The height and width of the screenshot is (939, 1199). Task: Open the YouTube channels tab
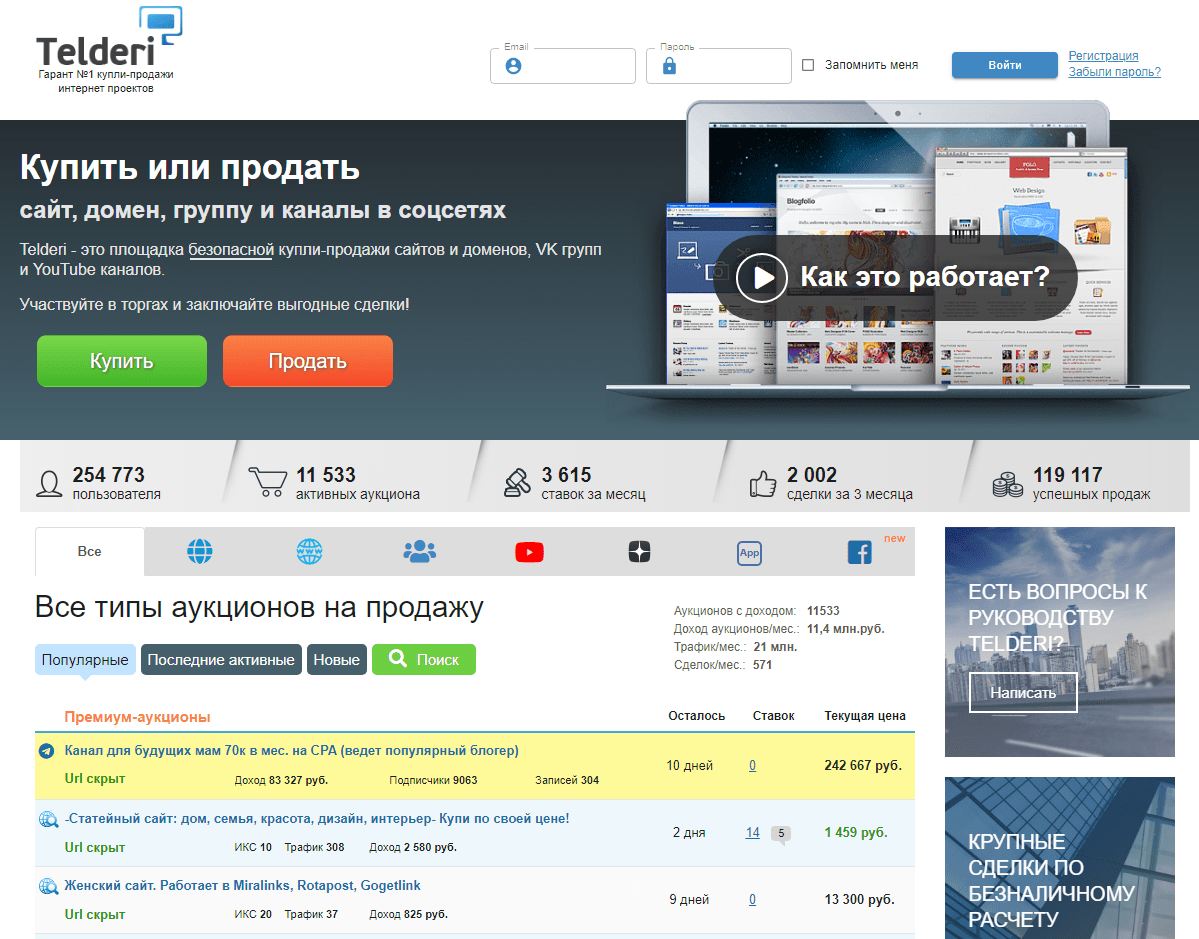click(x=529, y=552)
